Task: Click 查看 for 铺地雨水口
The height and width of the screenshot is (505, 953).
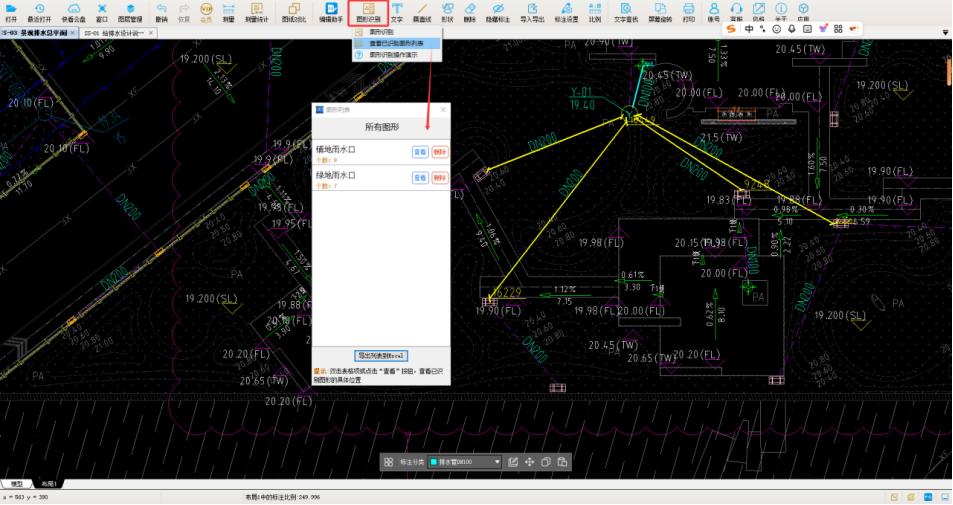Action: point(420,152)
